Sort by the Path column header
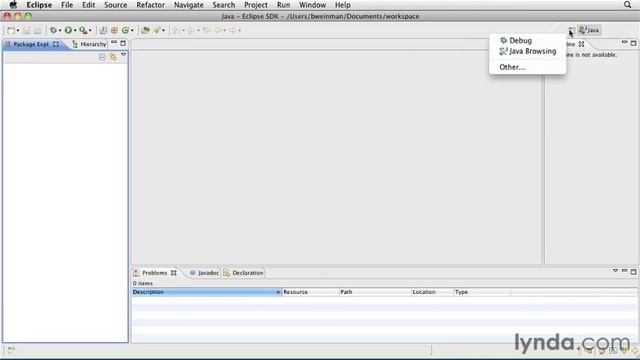The height and width of the screenshot is (360, 640). pyautogui.click(x=375, y=292)
